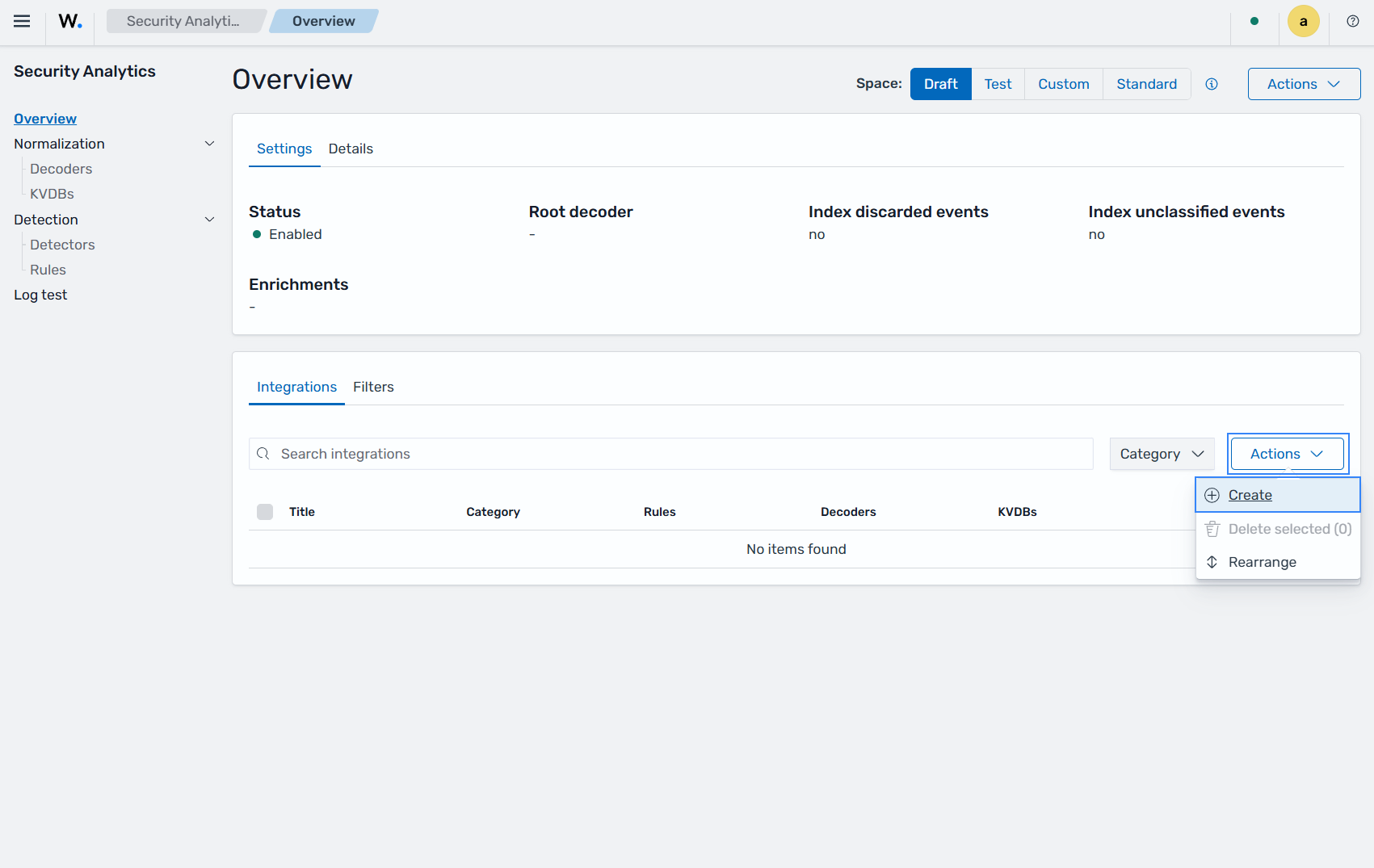Switch to the Integrations tab
1374x868 pixels.
point(296,387)
